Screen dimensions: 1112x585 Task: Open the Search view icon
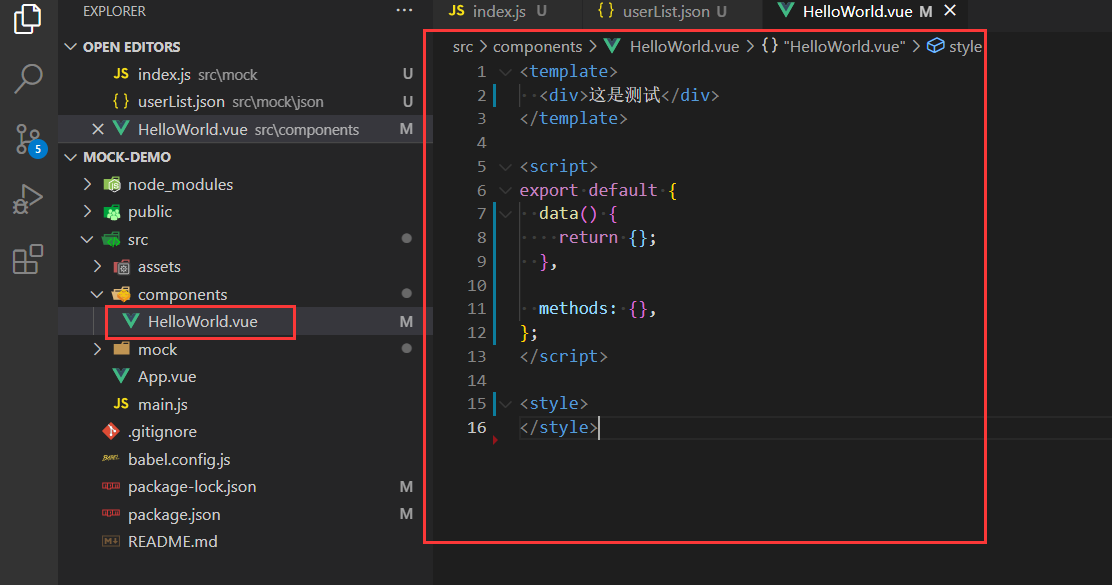(x=28, y=79)
